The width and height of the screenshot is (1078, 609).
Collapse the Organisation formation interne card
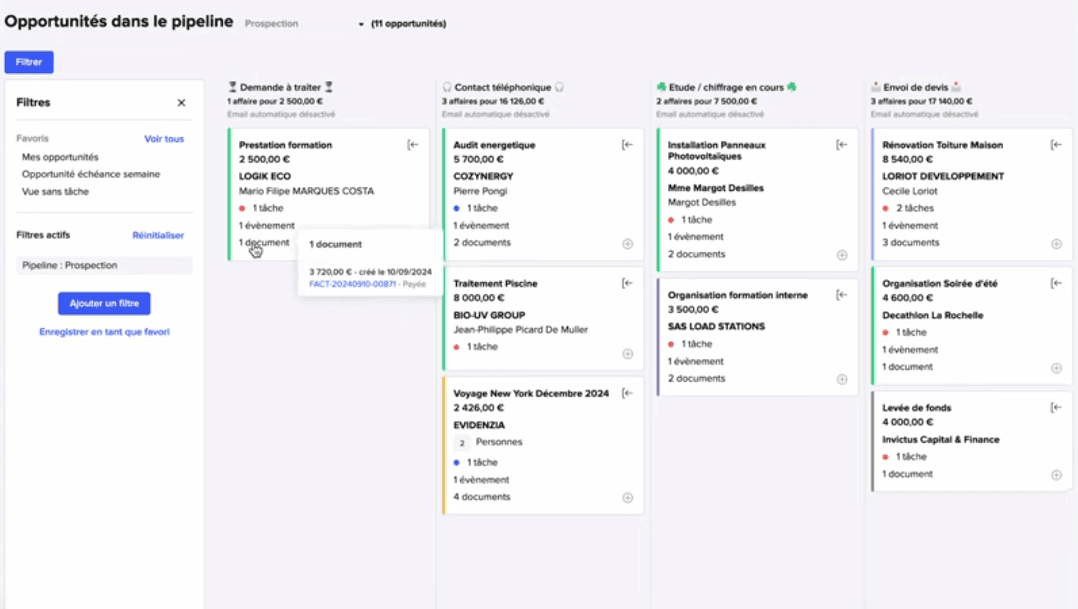[x=842, y=294]
